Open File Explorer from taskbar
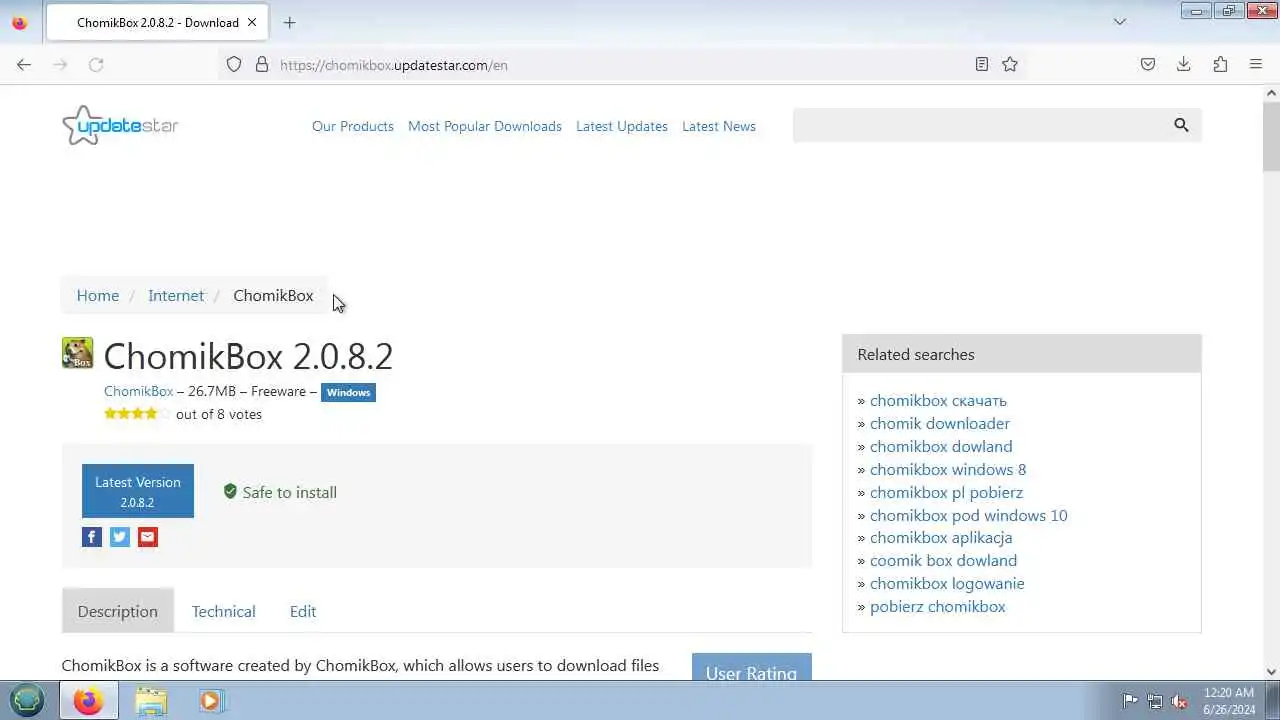1280x720 pixels. pos(151,701)
